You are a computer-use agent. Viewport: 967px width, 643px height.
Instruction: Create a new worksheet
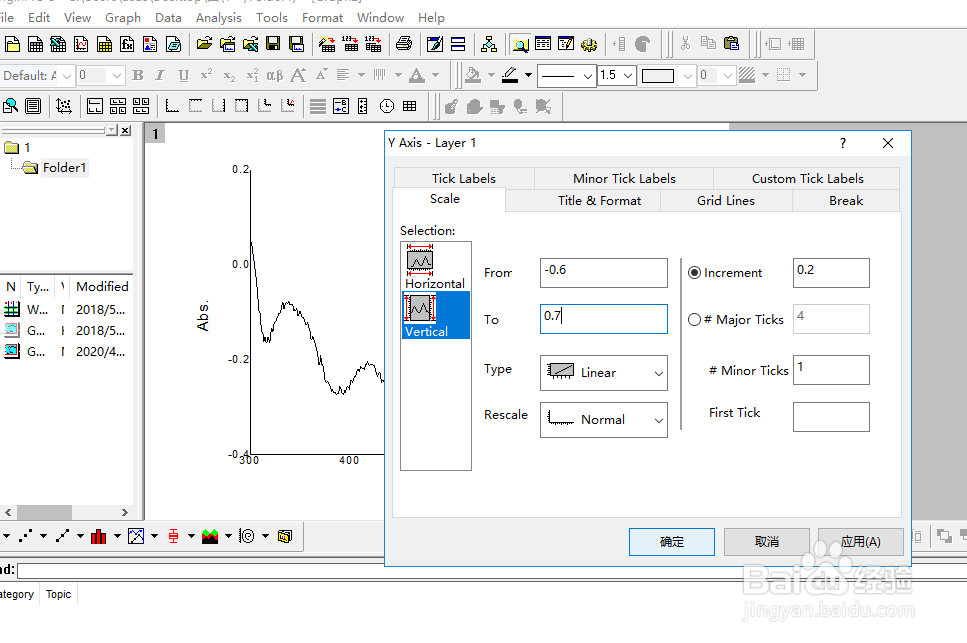pos(36,44)
